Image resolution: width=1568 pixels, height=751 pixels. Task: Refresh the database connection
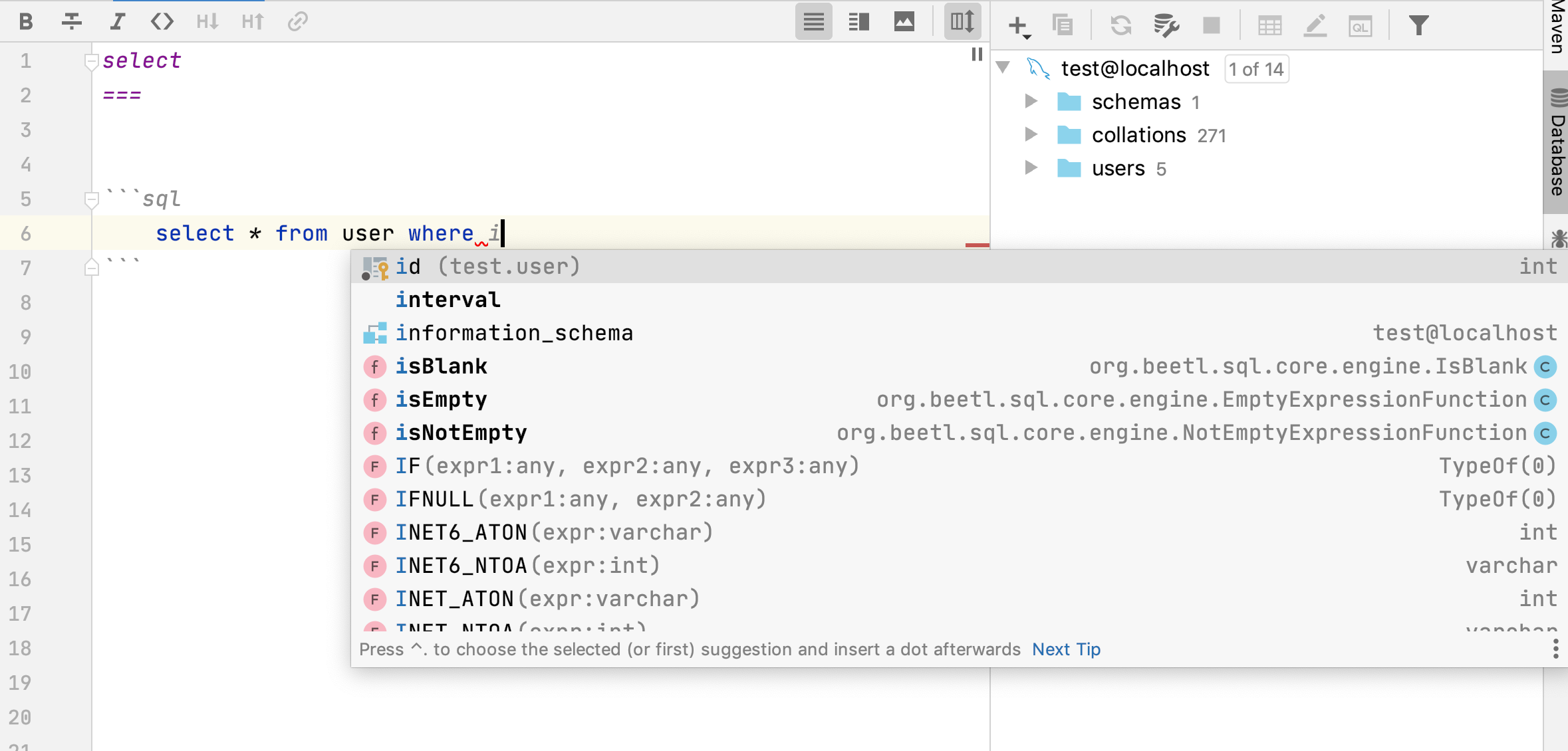(x=1120, y=26)
